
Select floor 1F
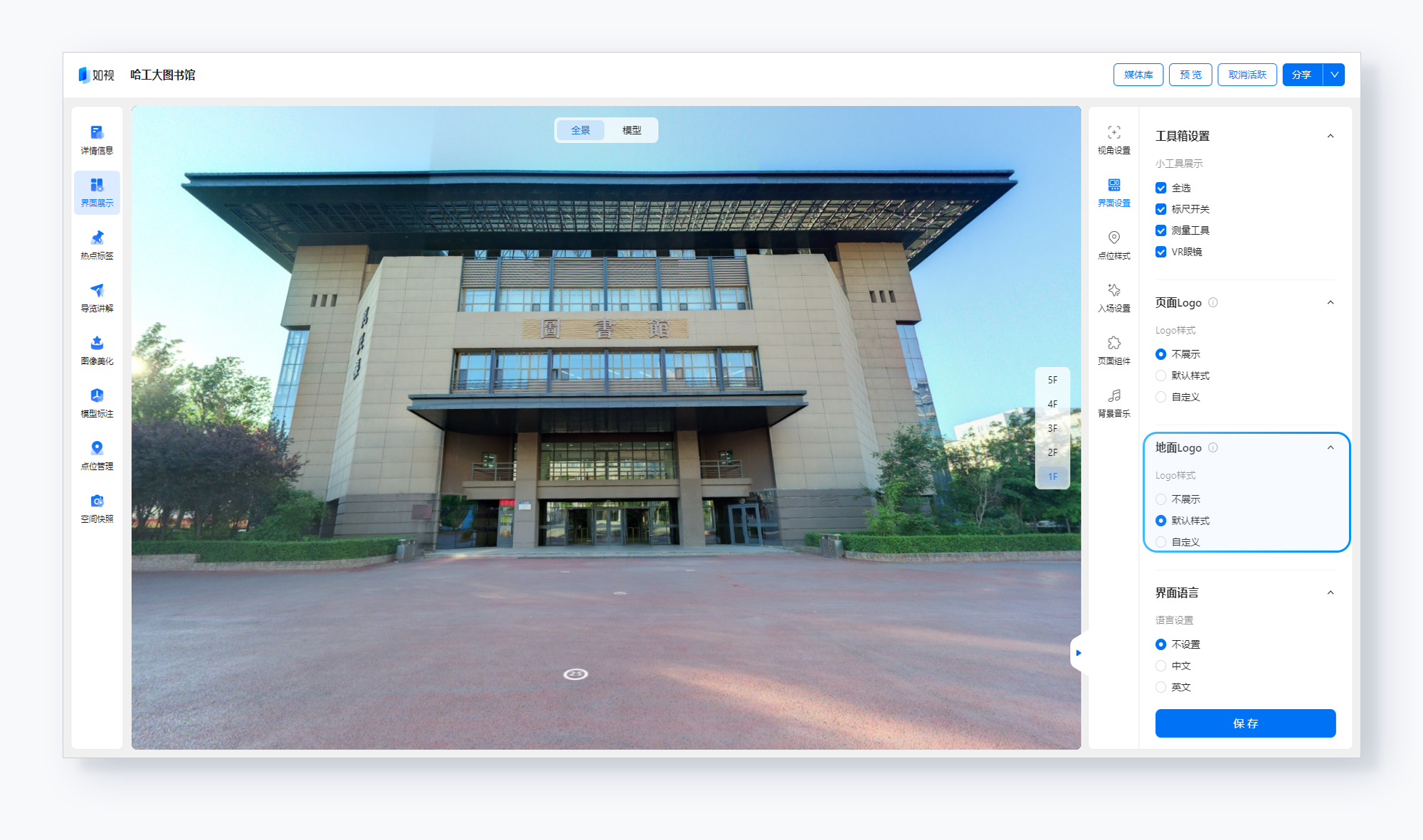click(x=1052, y=477)
